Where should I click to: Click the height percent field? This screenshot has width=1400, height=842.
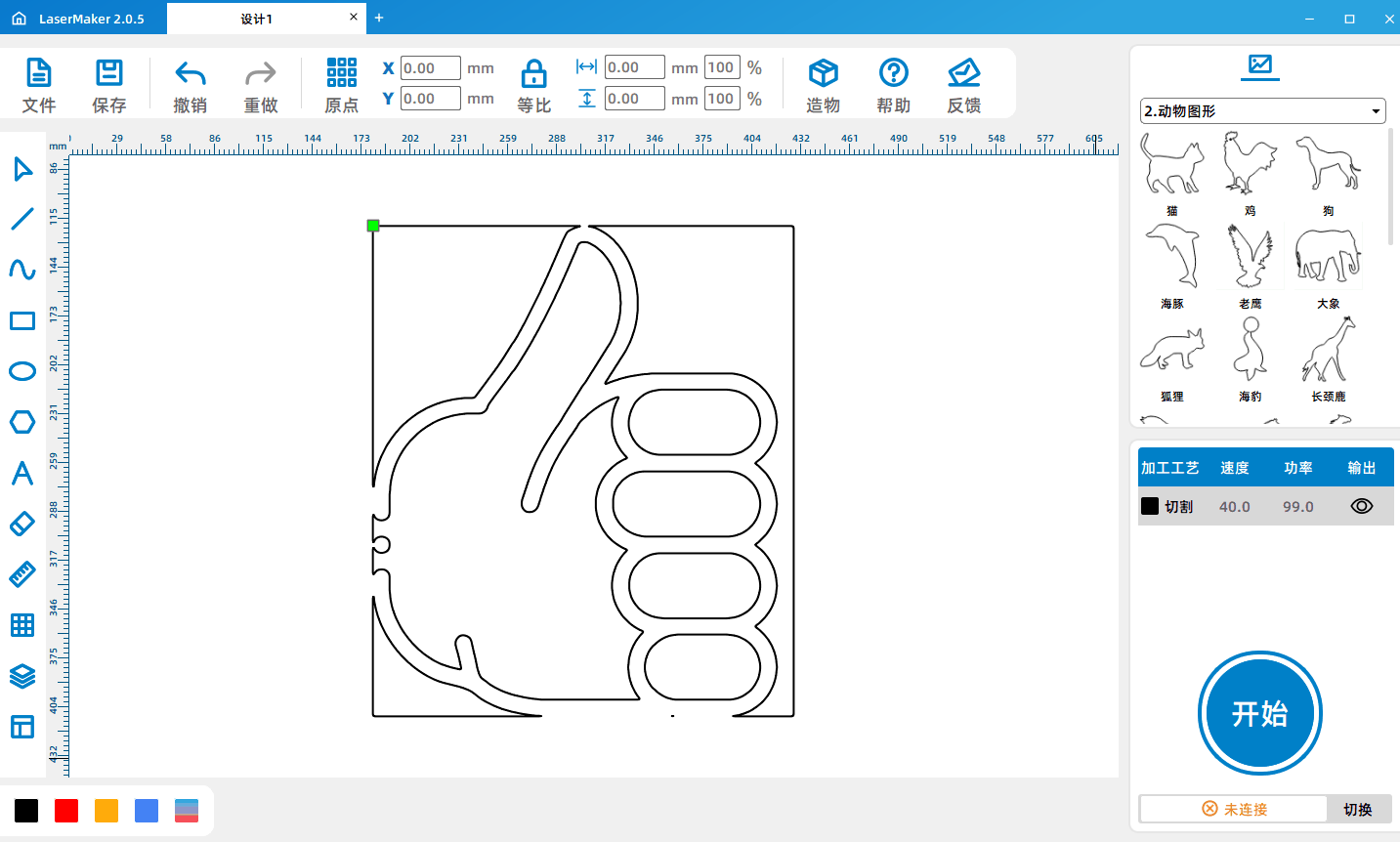coord(722,99)
